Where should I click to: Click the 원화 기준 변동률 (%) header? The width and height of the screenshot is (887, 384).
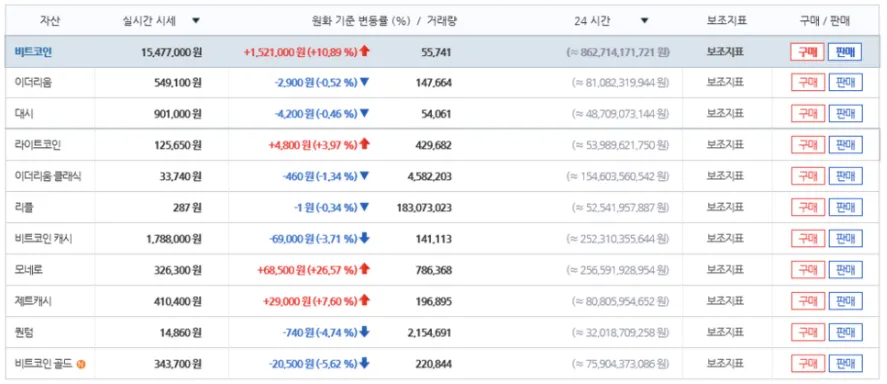point(360,21)
